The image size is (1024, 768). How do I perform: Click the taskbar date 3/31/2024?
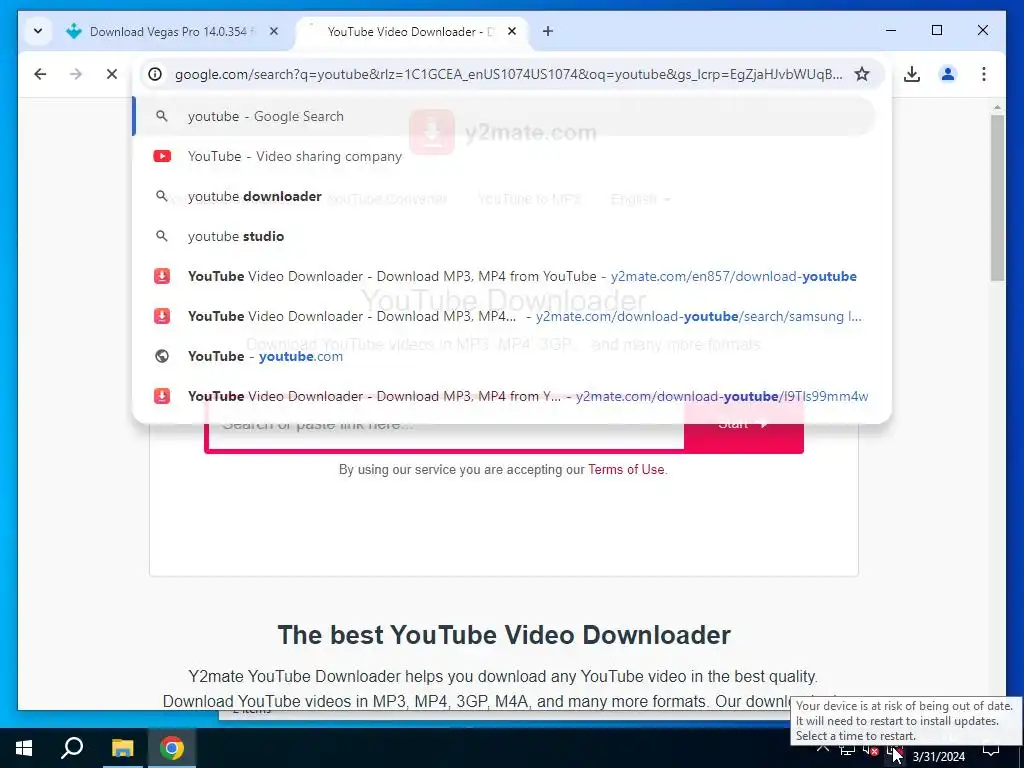click(x=938, y=756)
